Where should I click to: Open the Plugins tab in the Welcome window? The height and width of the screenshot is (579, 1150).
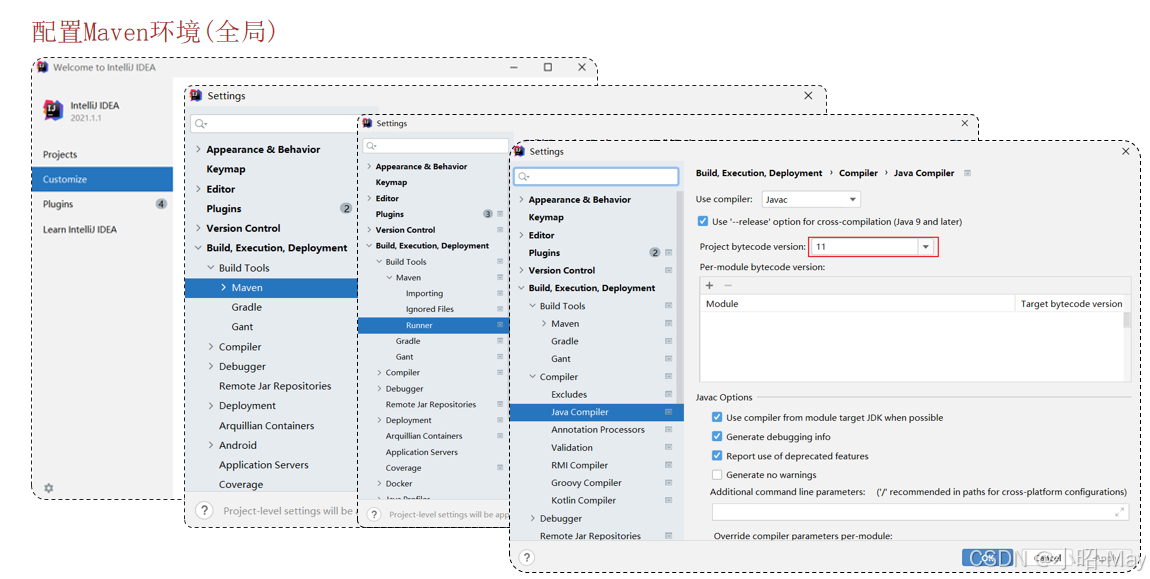(58, 204)
